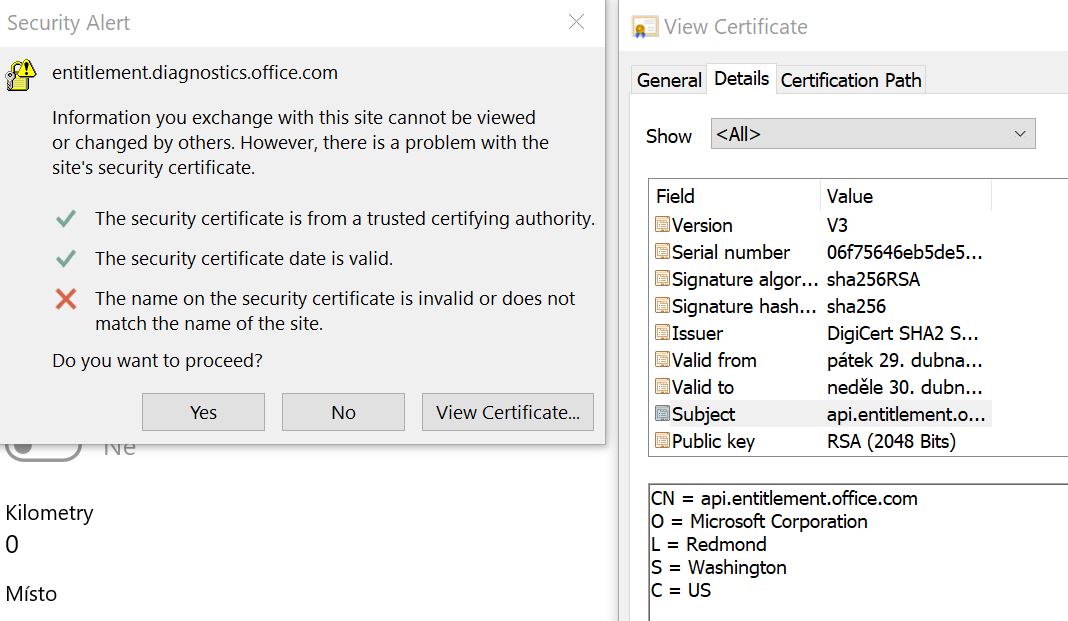Viewport: 1068px width, 621px height.
Task: Click the Signature algorithm field icon
Action: [x=662, y=278]
